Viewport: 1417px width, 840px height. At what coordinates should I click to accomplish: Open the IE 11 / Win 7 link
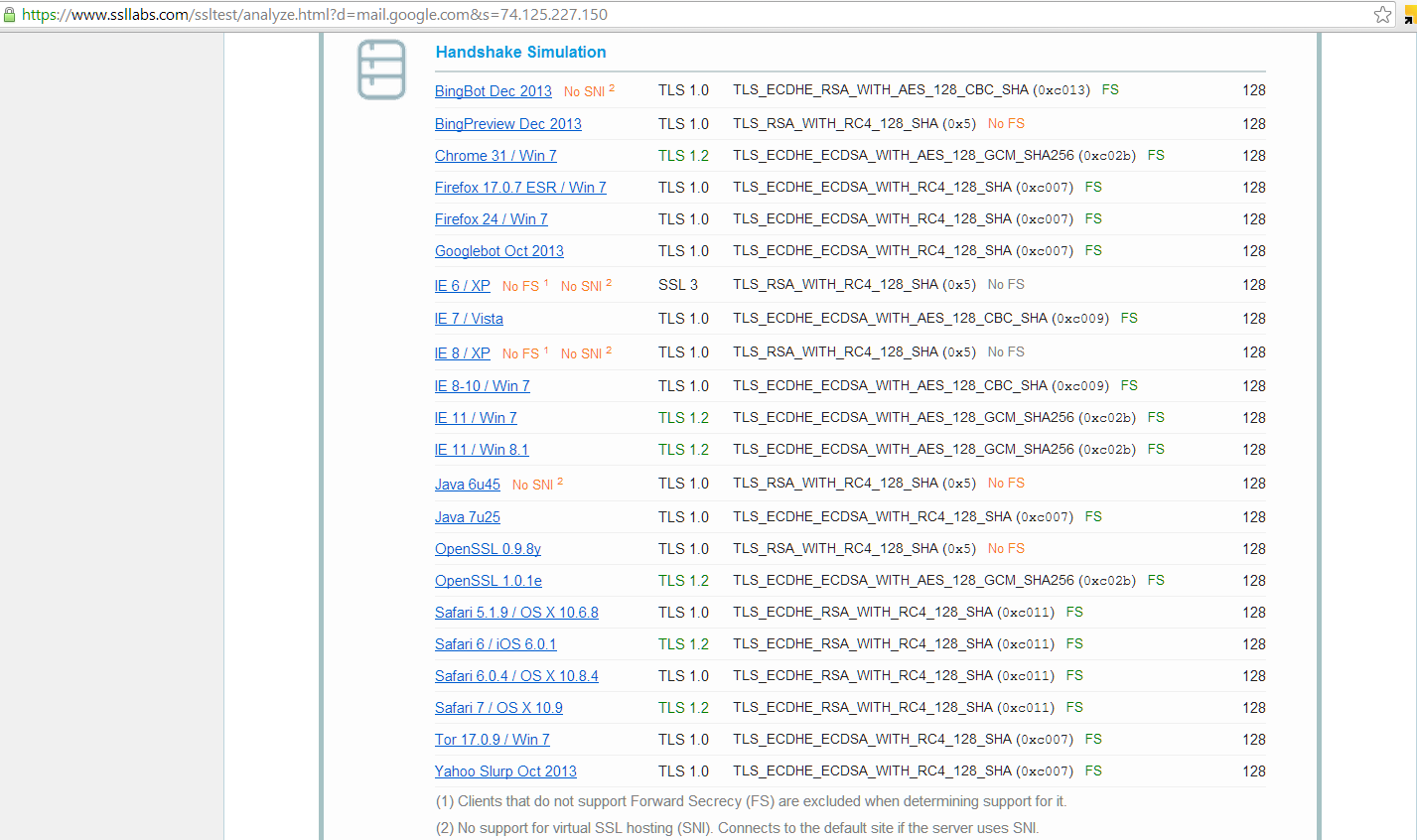[x=476, y=418]
